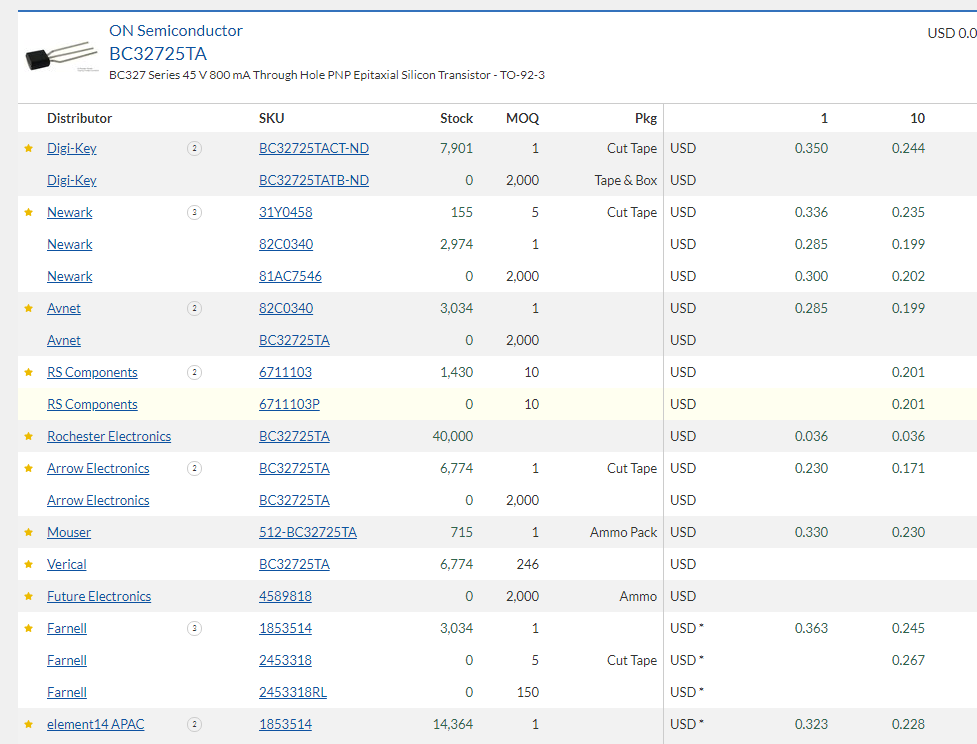
Task: Click the Pkg column header
Action: coord(646,118)
